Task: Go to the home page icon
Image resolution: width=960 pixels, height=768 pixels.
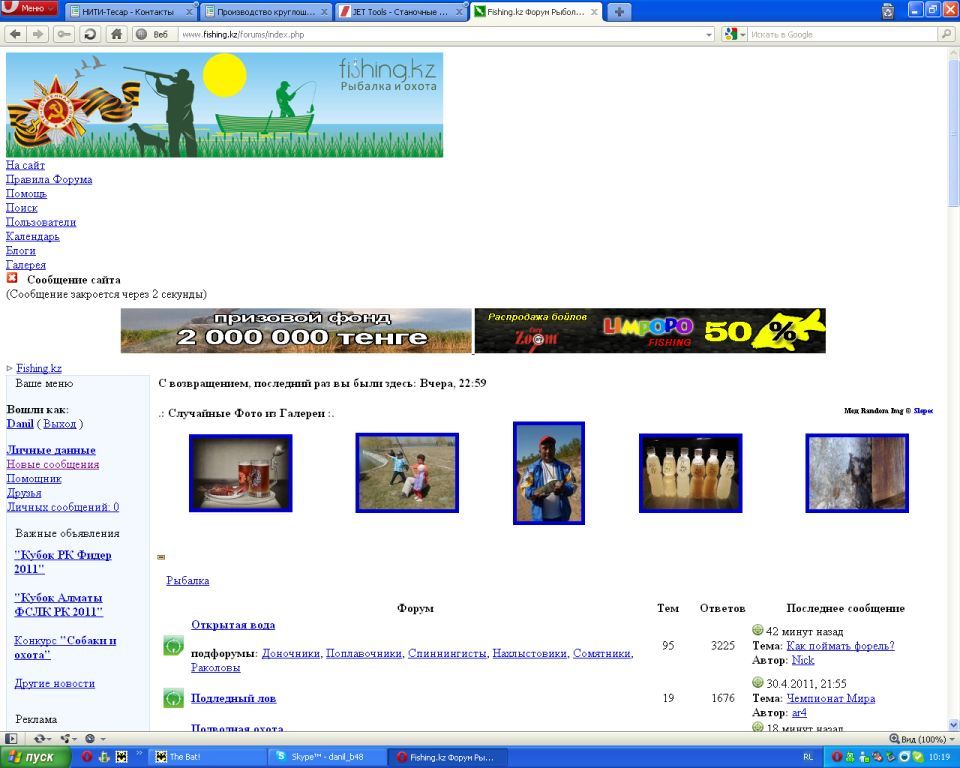Action: tap(116, 34)
